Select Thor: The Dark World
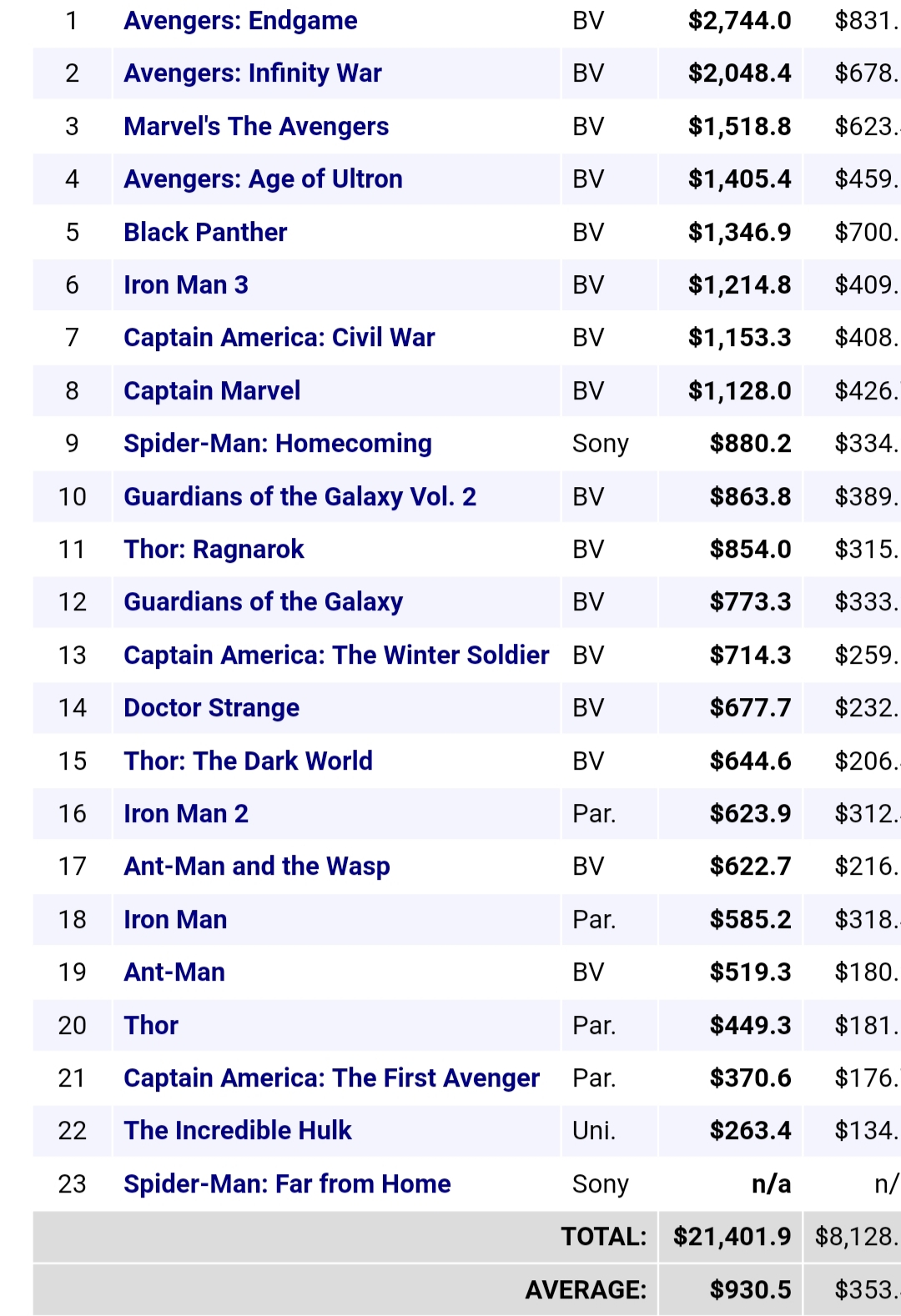This screenshot has height=1316, width=901. point(248,761)
